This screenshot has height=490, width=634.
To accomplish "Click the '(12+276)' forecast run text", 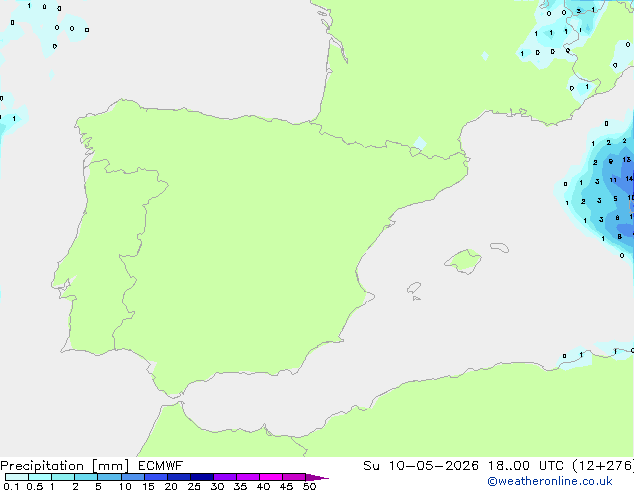I will pos(603,466).
